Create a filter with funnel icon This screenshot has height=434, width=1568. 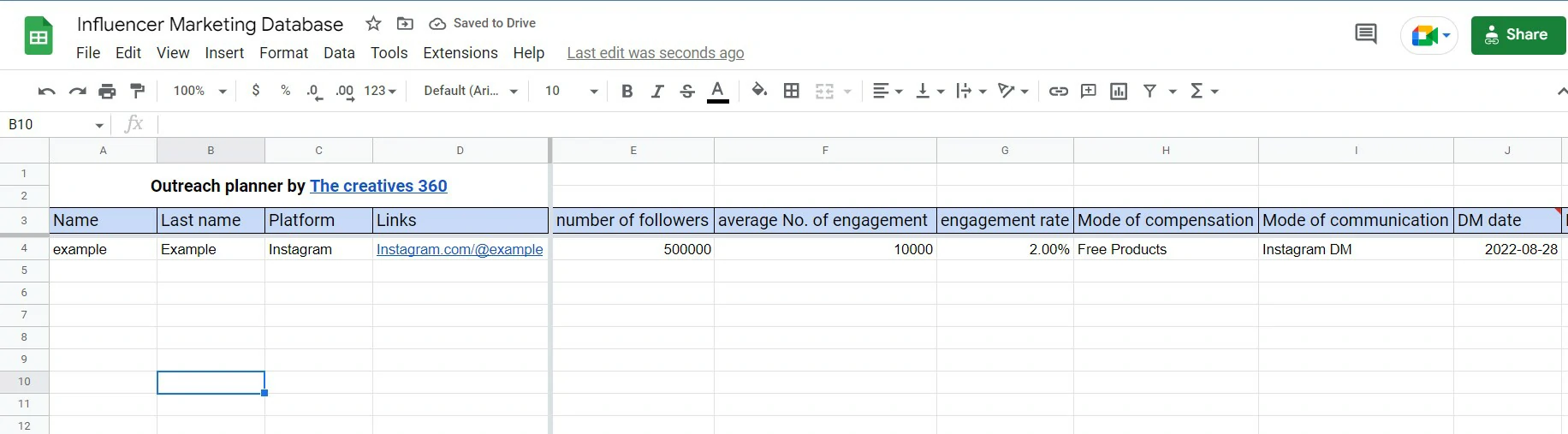coord(1149,91)
